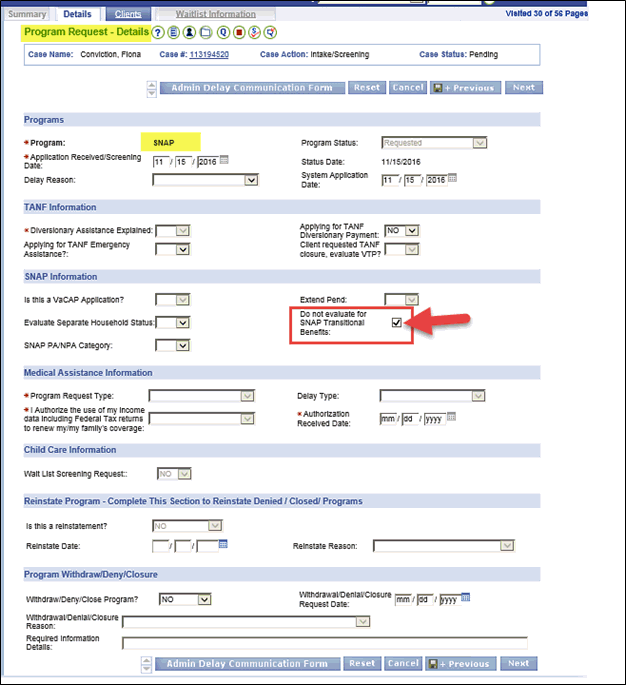Click the Application Received month field
The height and width of the screenshot is (685, 626).
point(161,162)
